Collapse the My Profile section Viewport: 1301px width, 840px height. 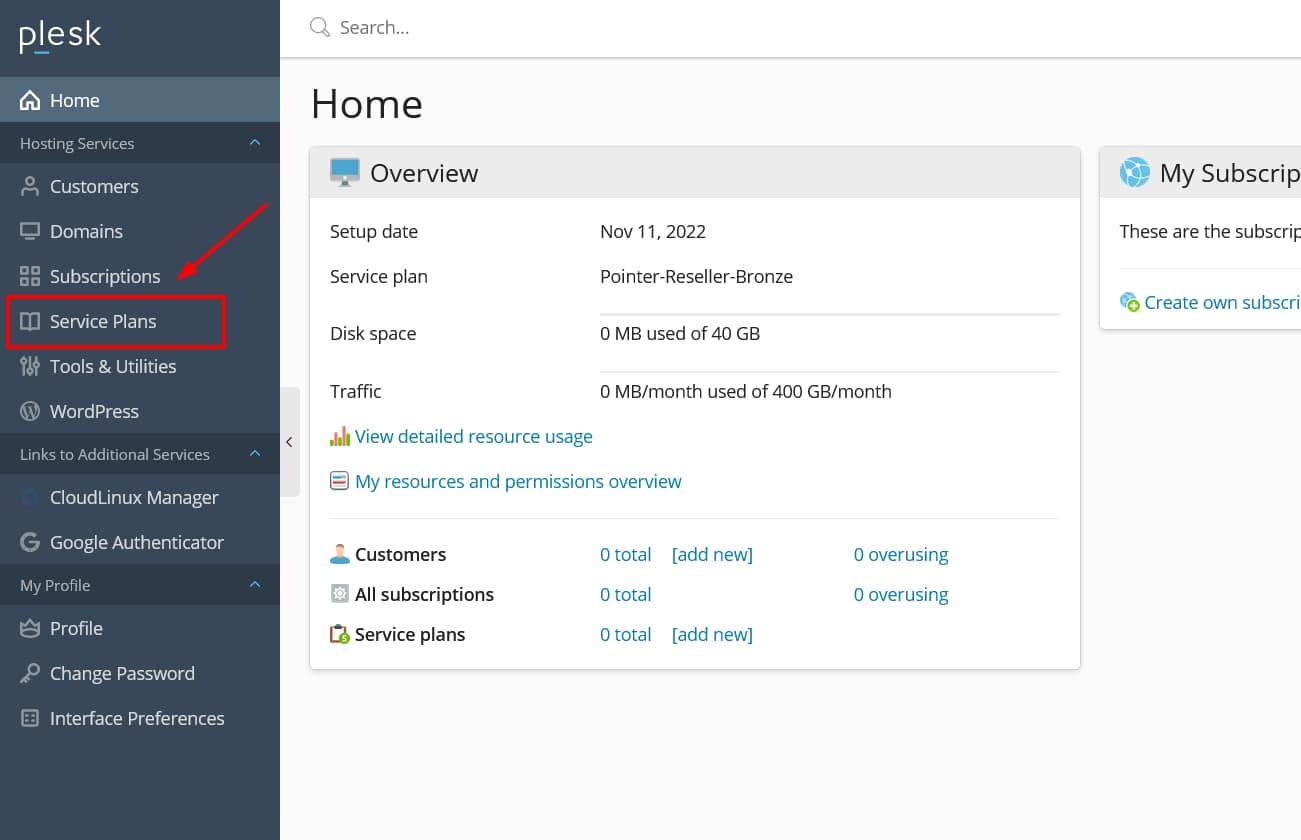coord(255,585)
